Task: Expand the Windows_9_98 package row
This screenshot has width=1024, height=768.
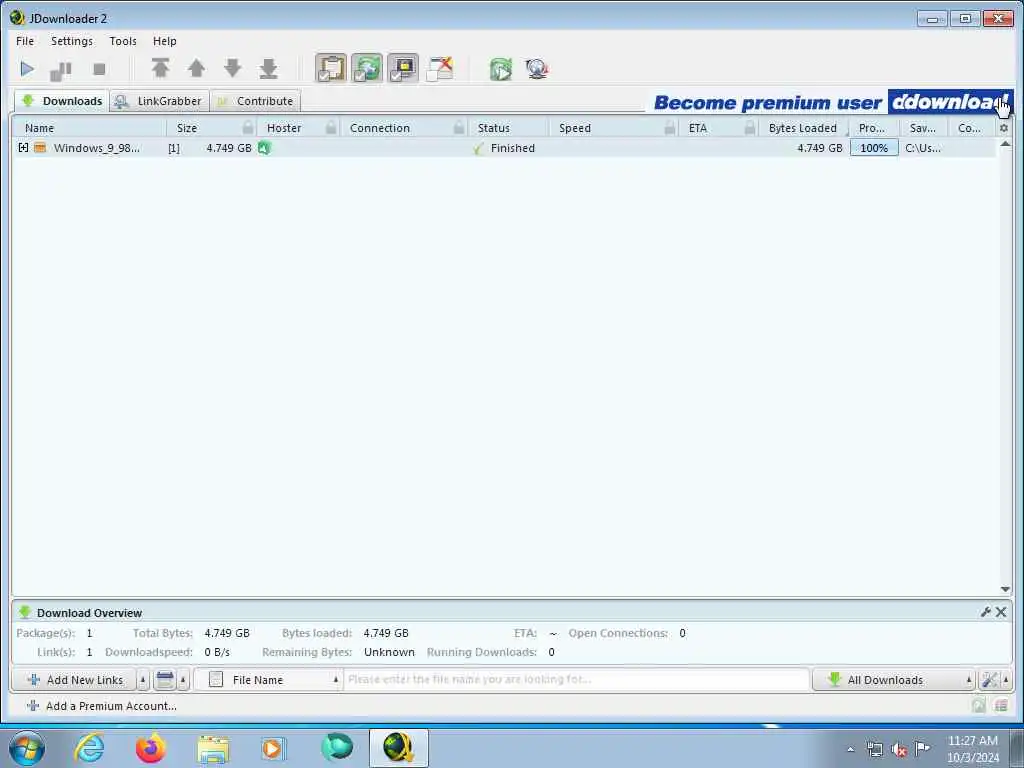Action: (24, 148)
